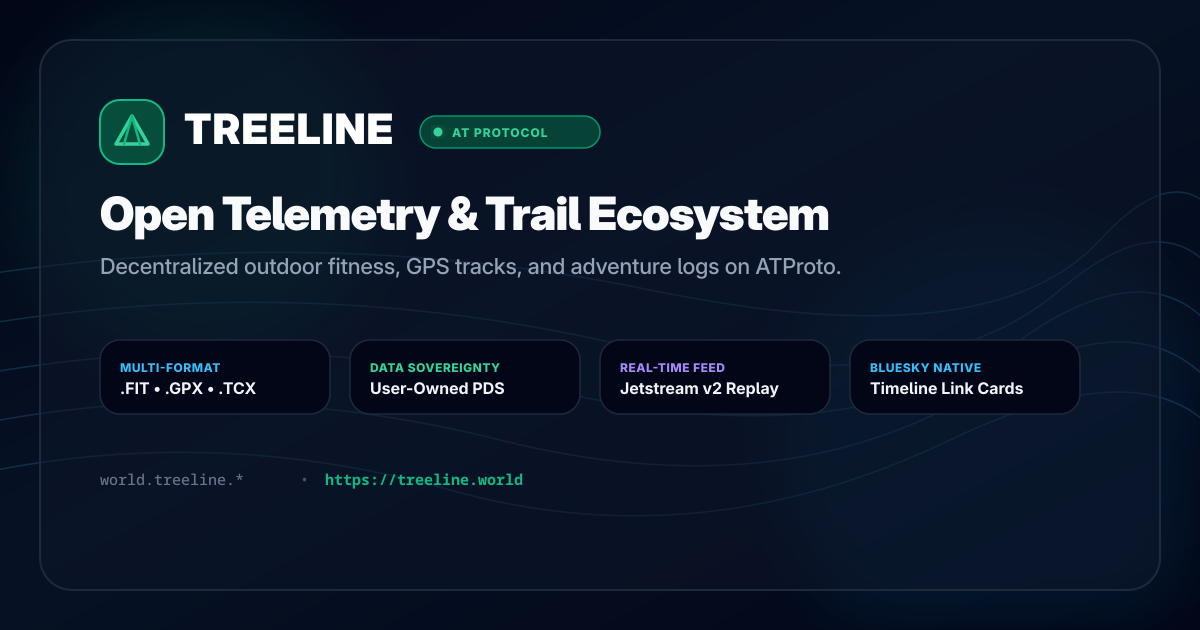
Task: Click the ".FIT • .GPX • .TCX" text
Action: tap(188, 389)
